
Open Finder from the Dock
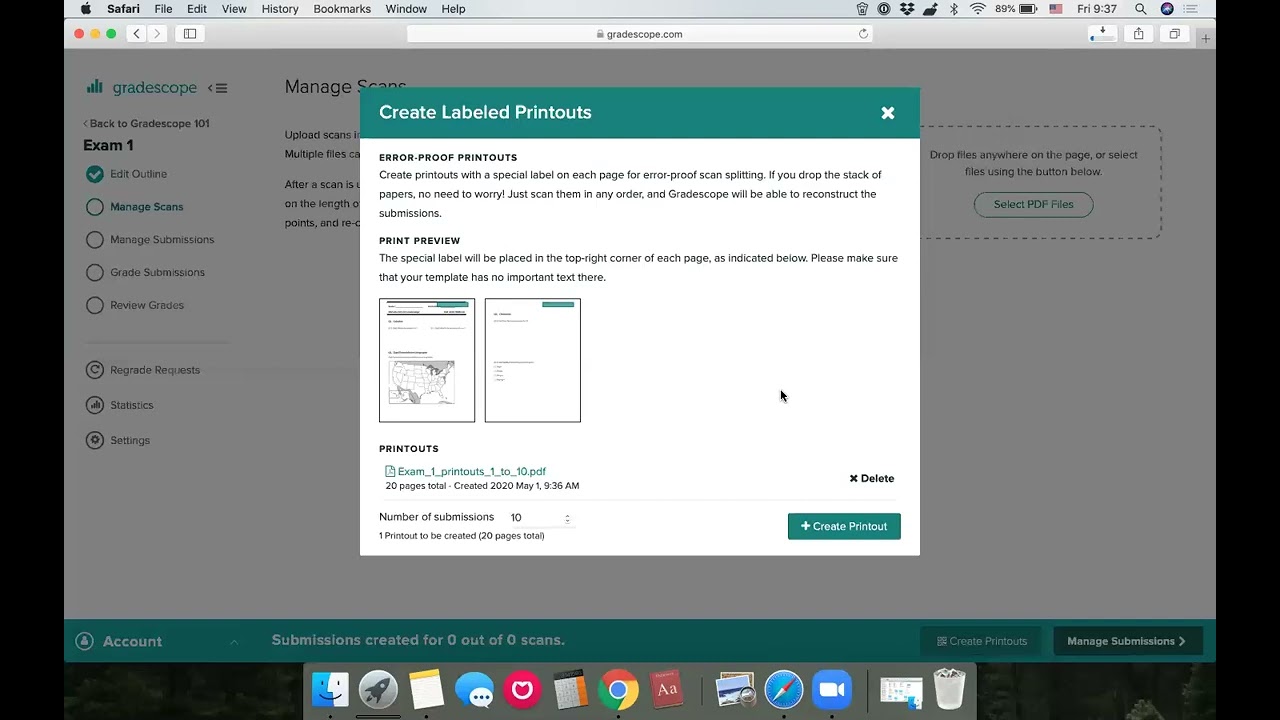point(330,689)
